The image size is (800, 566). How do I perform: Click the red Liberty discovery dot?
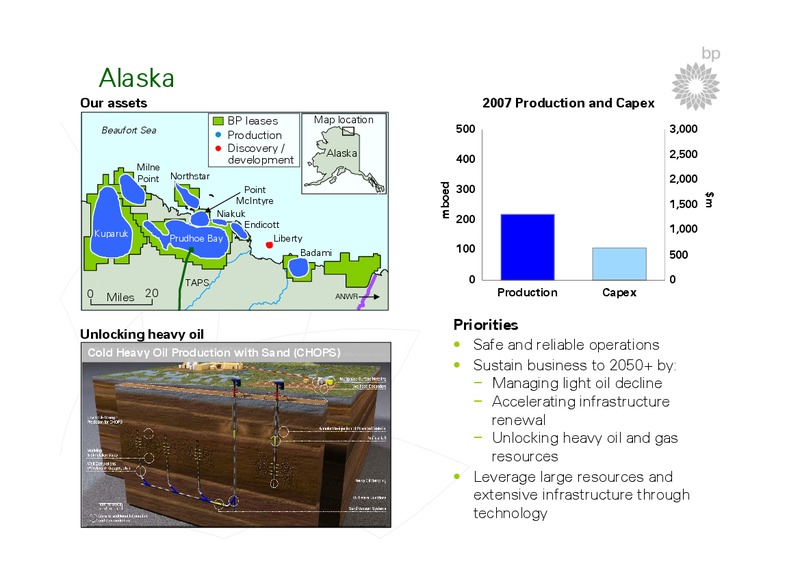tap(269, 245)
